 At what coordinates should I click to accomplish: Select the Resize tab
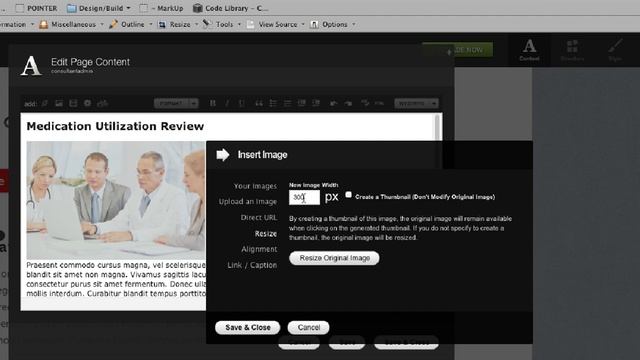click(266, 233)
